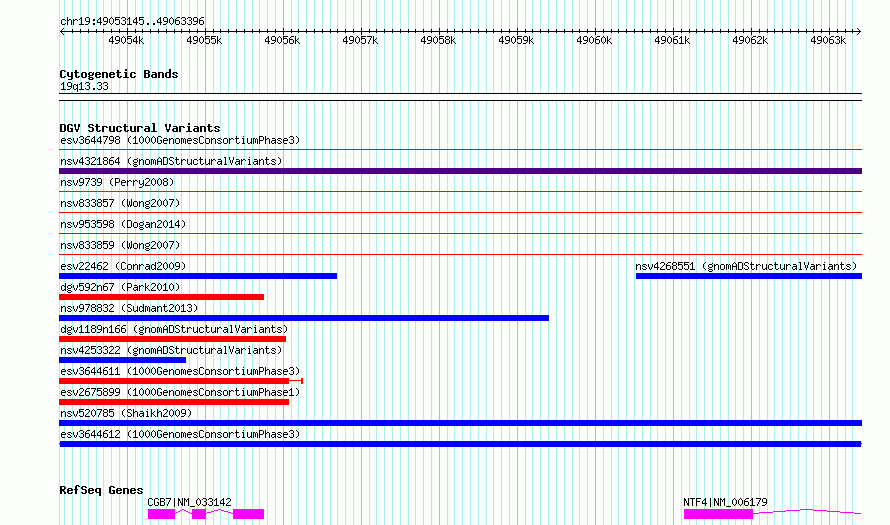Viewport: 890px width, 525px height.
Task: Click the 49060k ruler tick
Action: click(594, 40)
